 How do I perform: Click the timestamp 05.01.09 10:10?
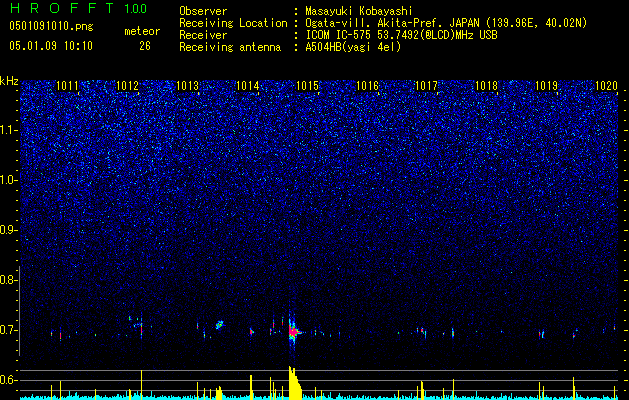(x=51, y=46)
